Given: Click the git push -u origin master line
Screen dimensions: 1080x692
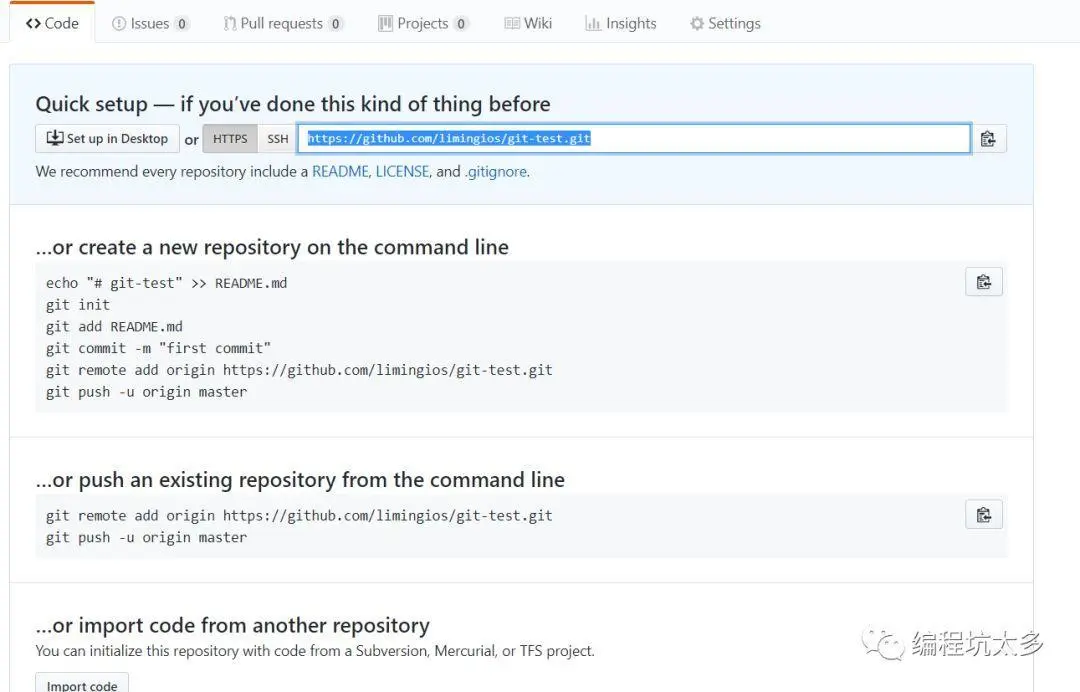Looking at the screenshot, I should tap(146, 392).
